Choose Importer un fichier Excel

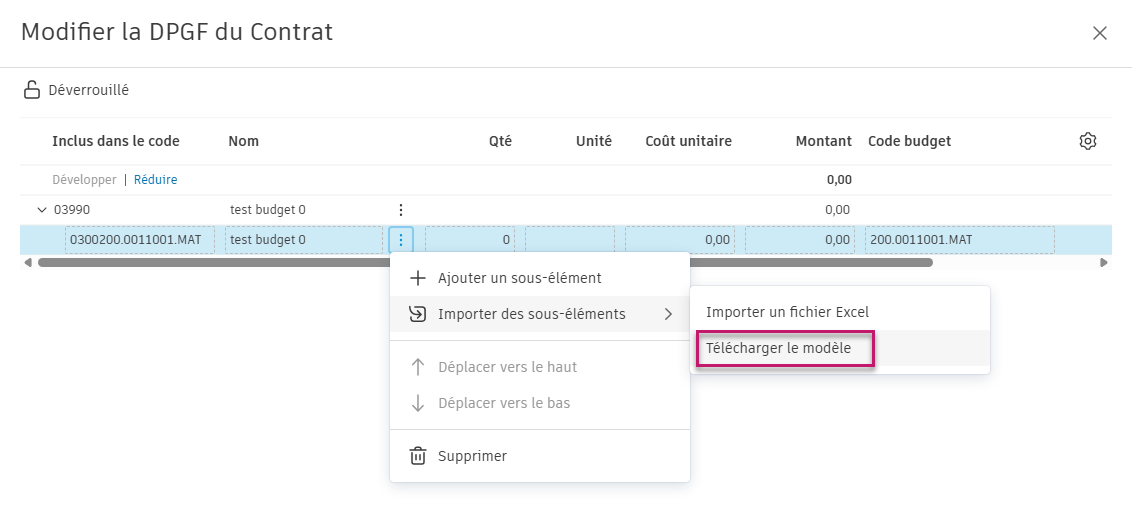[787, 312]
